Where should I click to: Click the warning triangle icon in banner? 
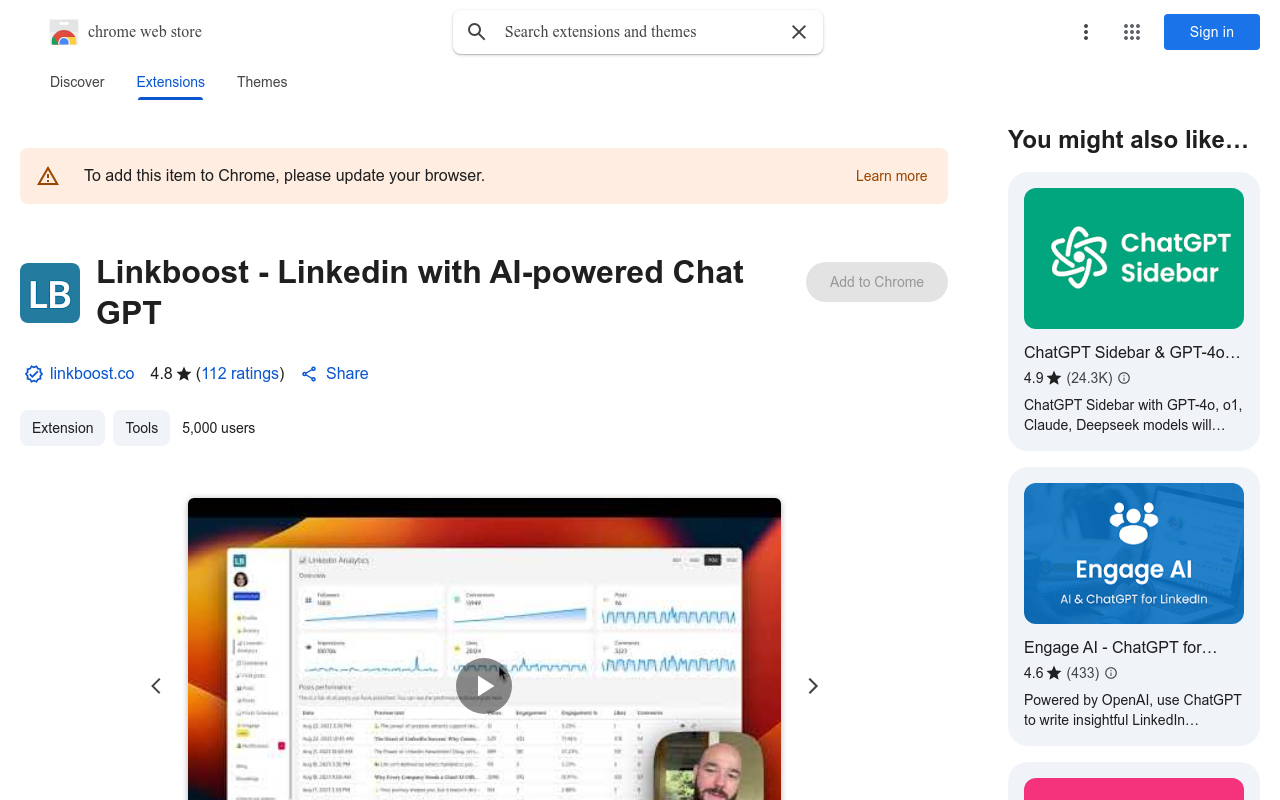[48, 176]
